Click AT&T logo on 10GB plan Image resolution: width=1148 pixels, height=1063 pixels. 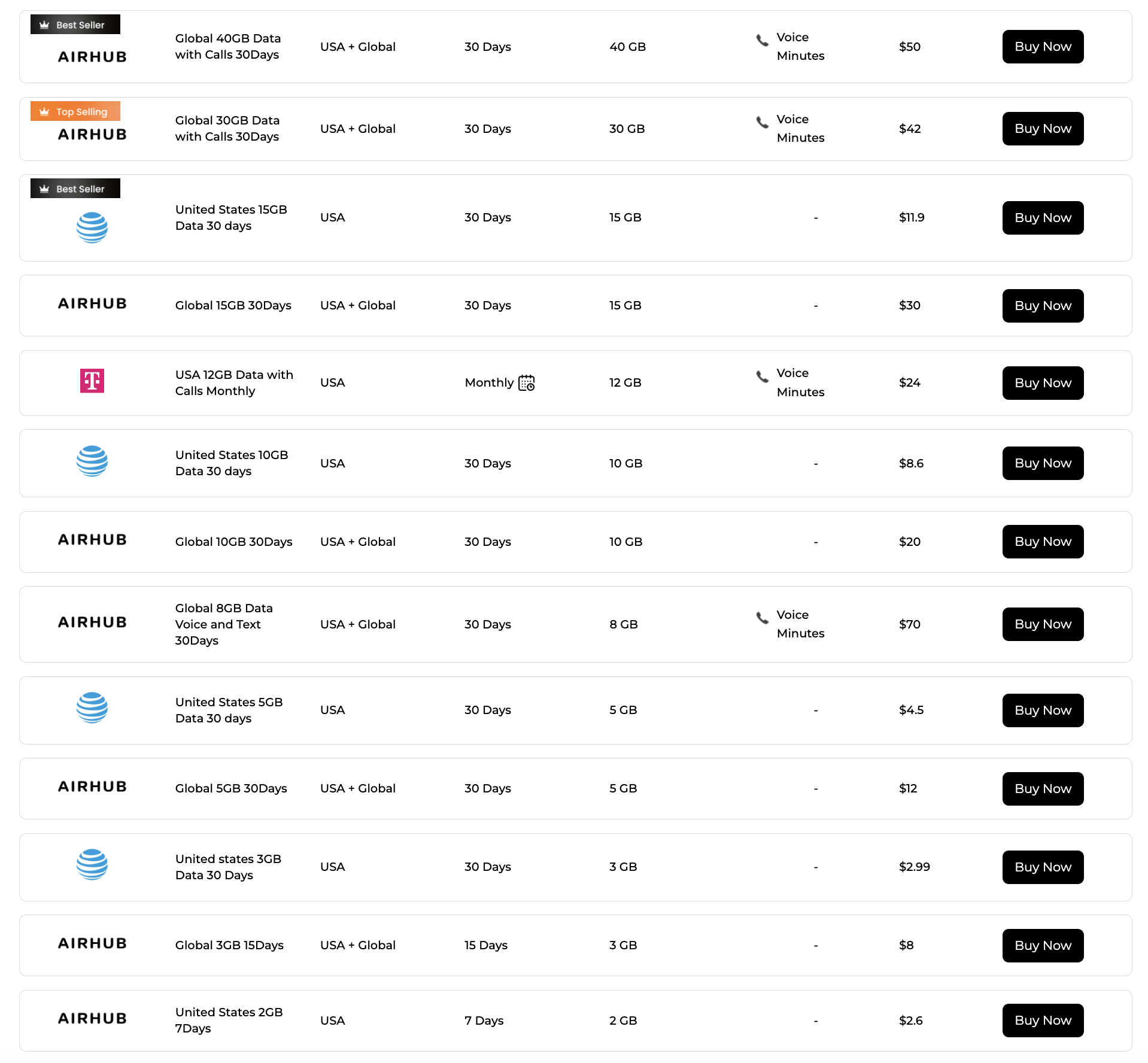coord(92,461)
